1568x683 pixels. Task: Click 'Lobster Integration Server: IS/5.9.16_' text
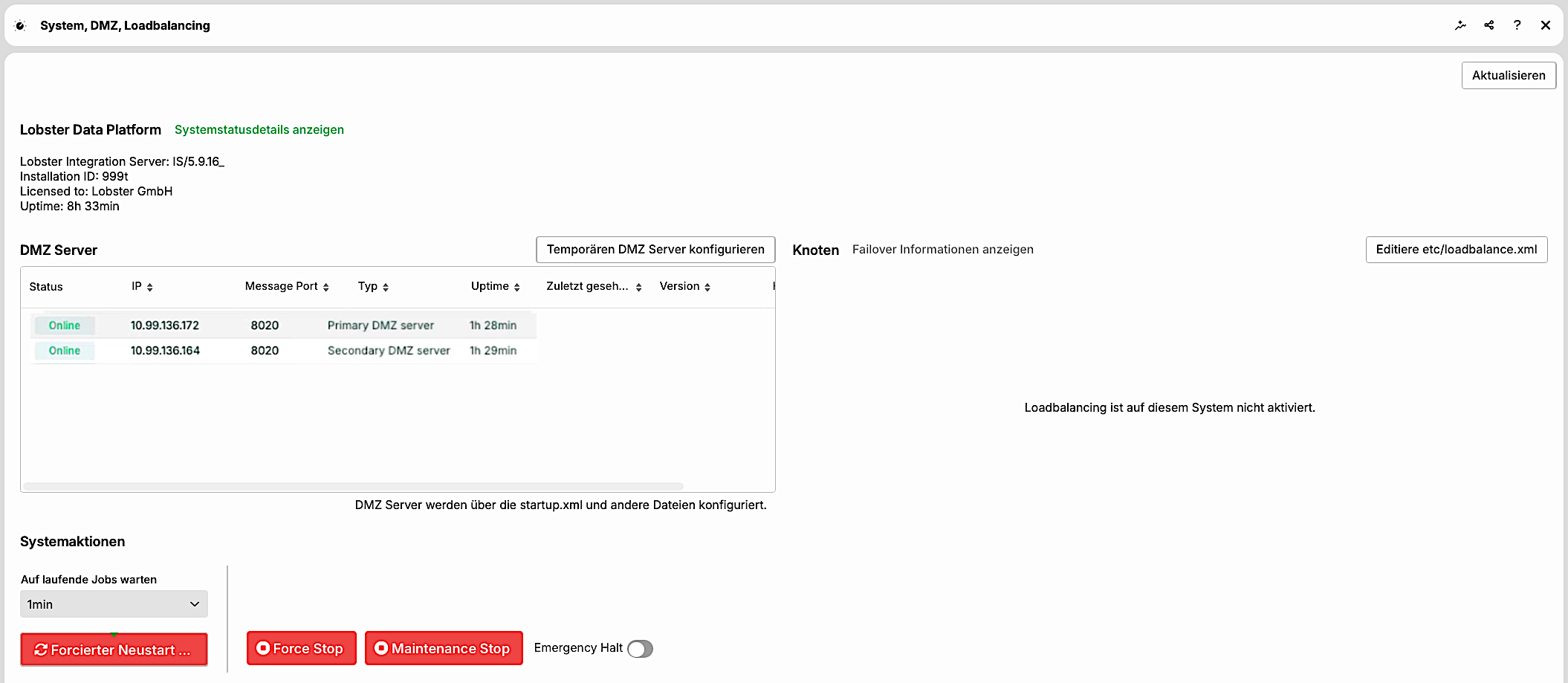122,161
